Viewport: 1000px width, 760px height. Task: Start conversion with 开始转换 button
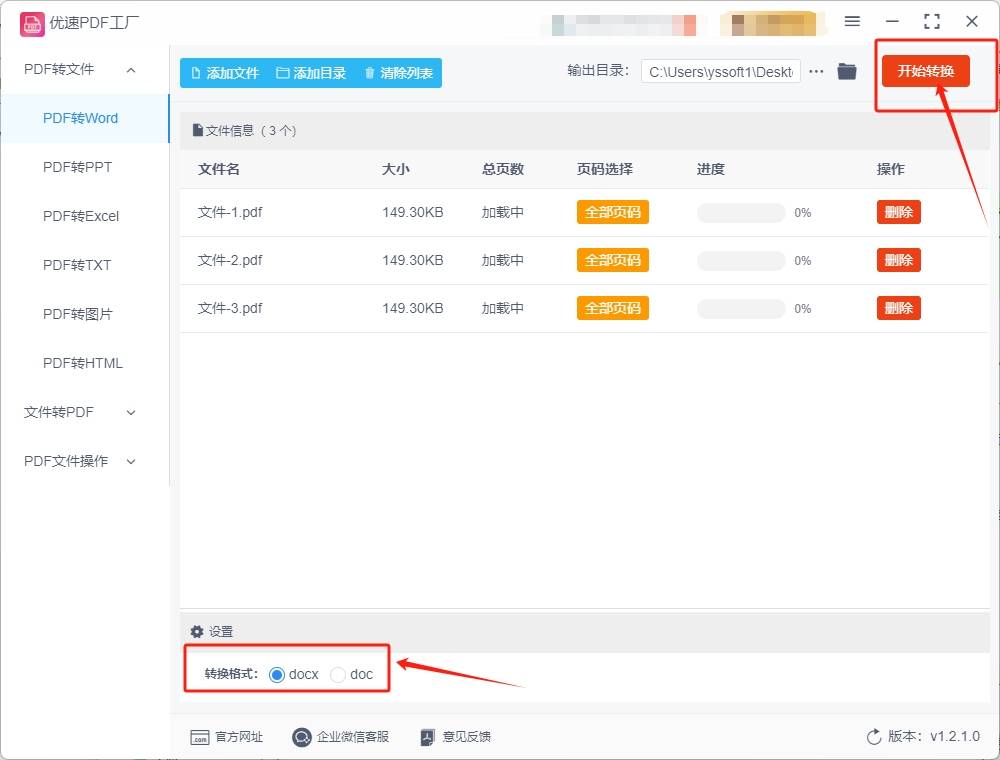point(925,71)
